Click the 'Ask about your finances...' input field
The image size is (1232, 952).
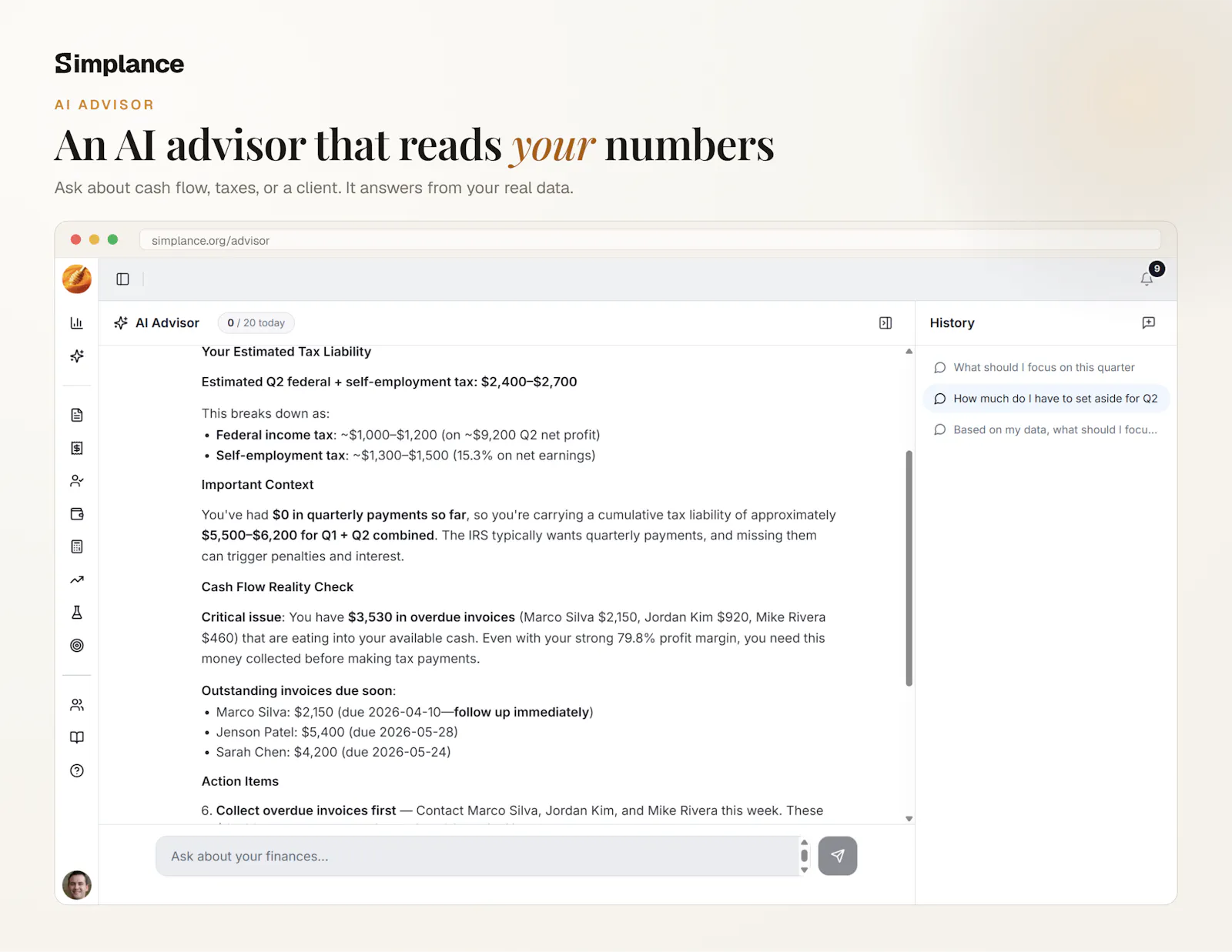(479, 856)
